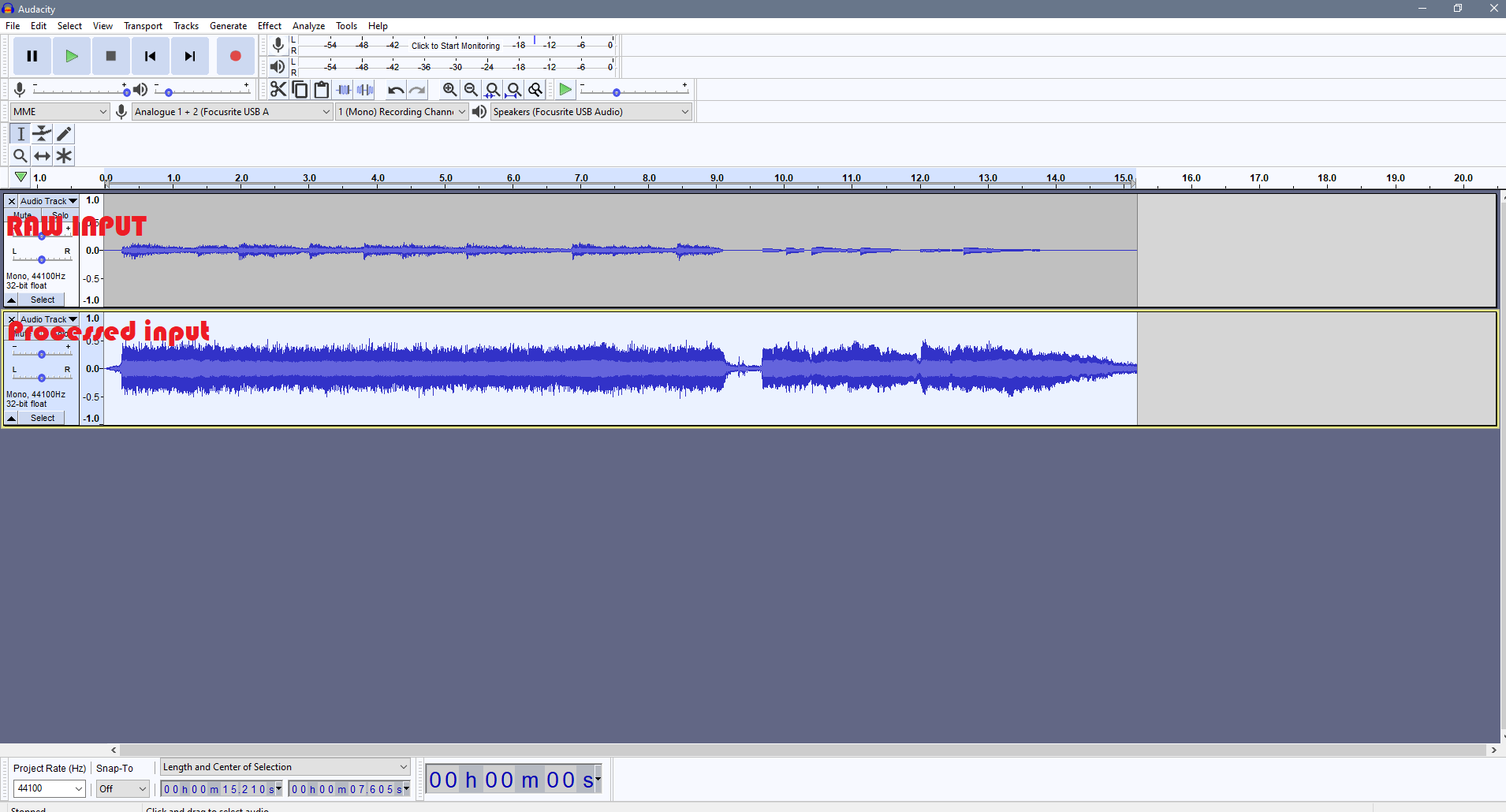The height and width of the screenshot is (812, 1506).
Task: Select the Envelope tool
Action: [x=43, y=134]
